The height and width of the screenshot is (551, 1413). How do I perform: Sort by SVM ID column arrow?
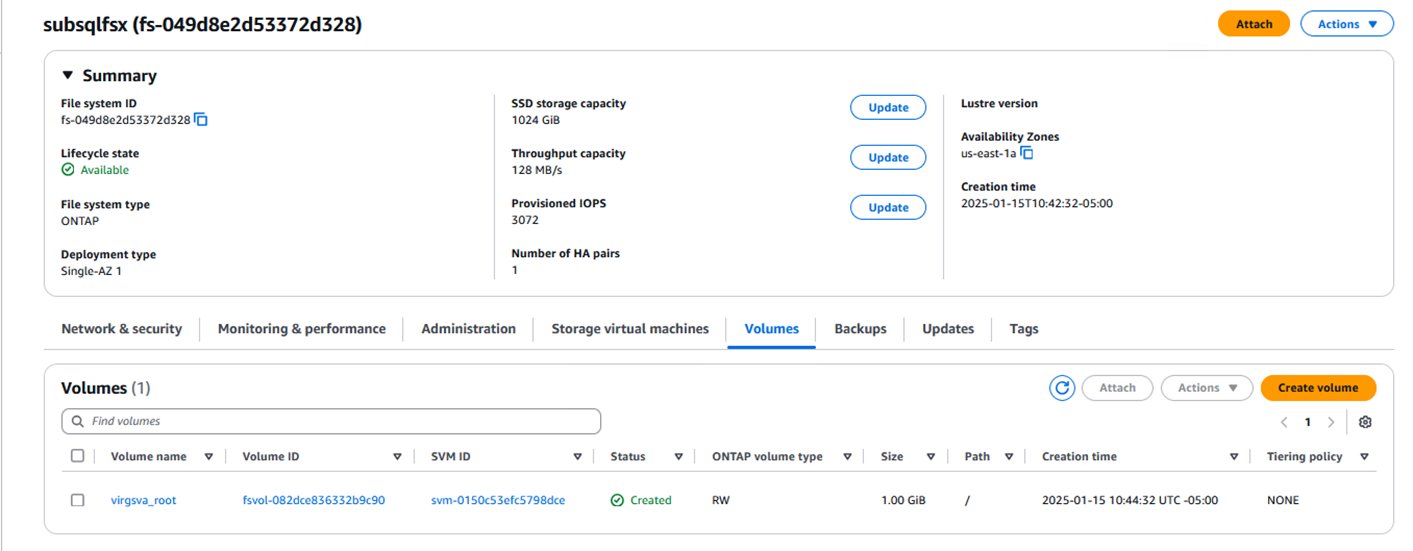(x=578, y=457)
